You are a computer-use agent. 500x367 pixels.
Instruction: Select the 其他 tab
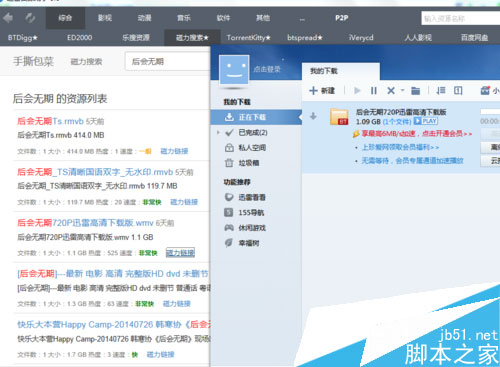[x=263, y=18]
